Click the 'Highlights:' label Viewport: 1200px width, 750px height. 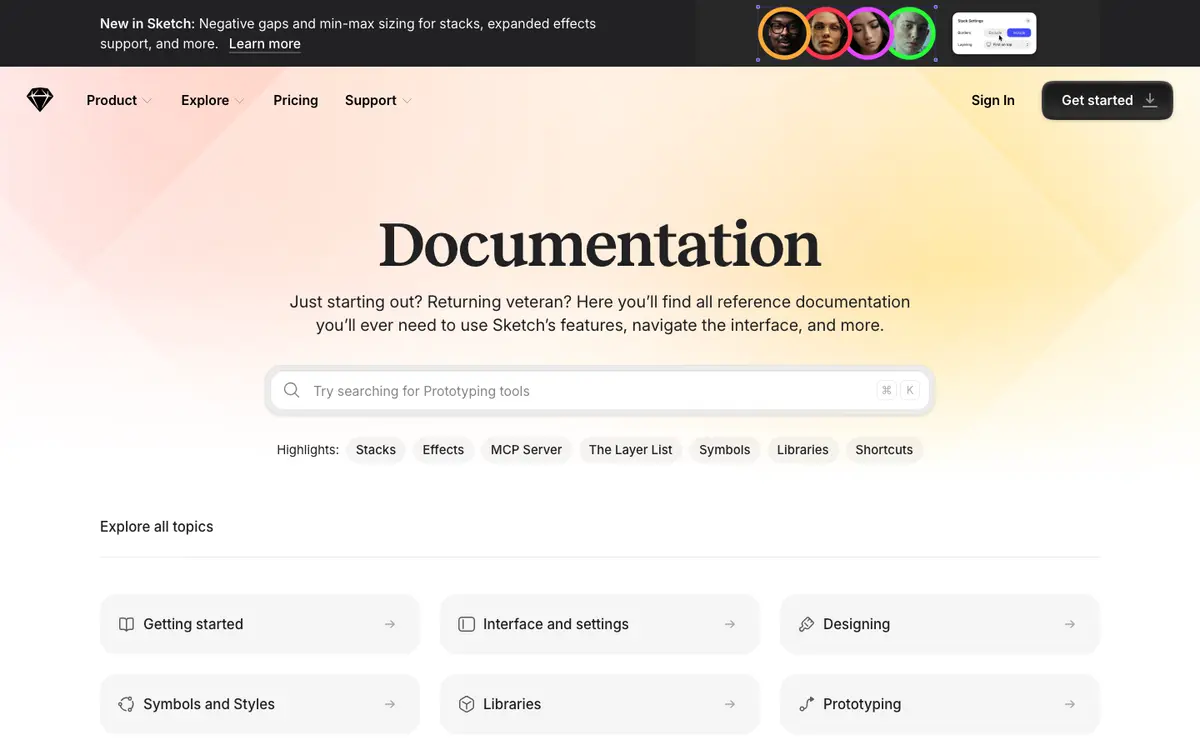308,450
